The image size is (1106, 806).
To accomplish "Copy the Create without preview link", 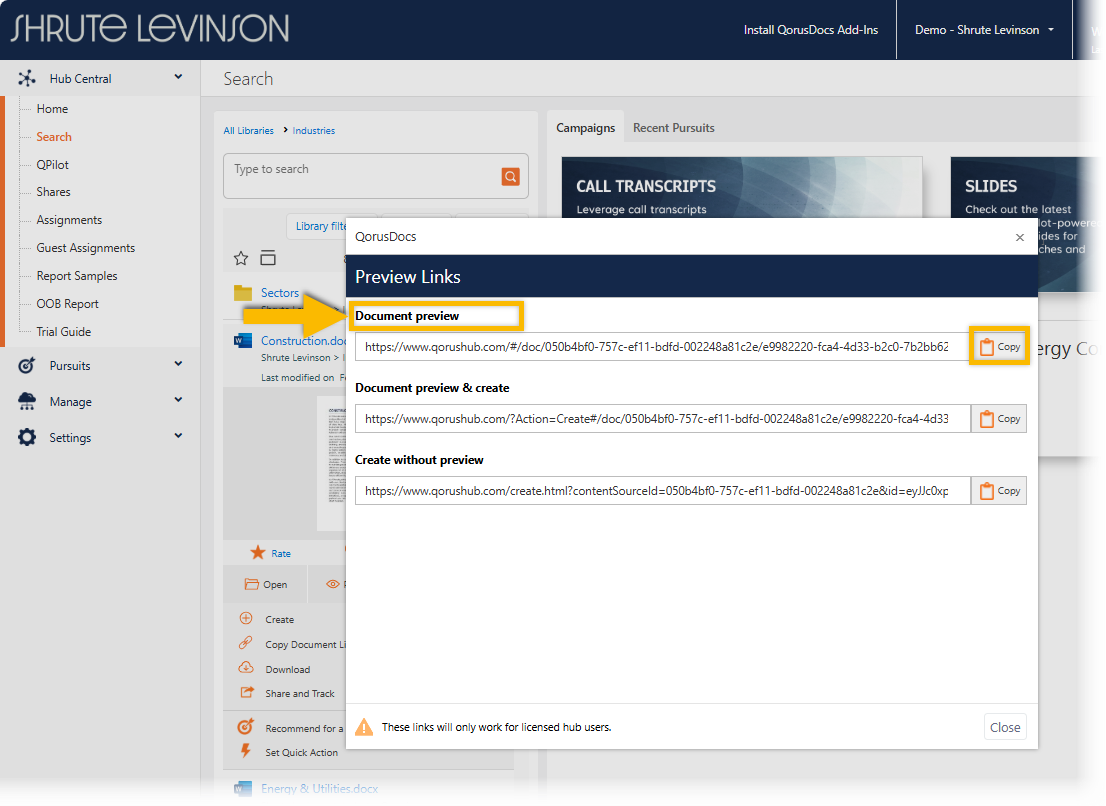I will coord(999,491).
